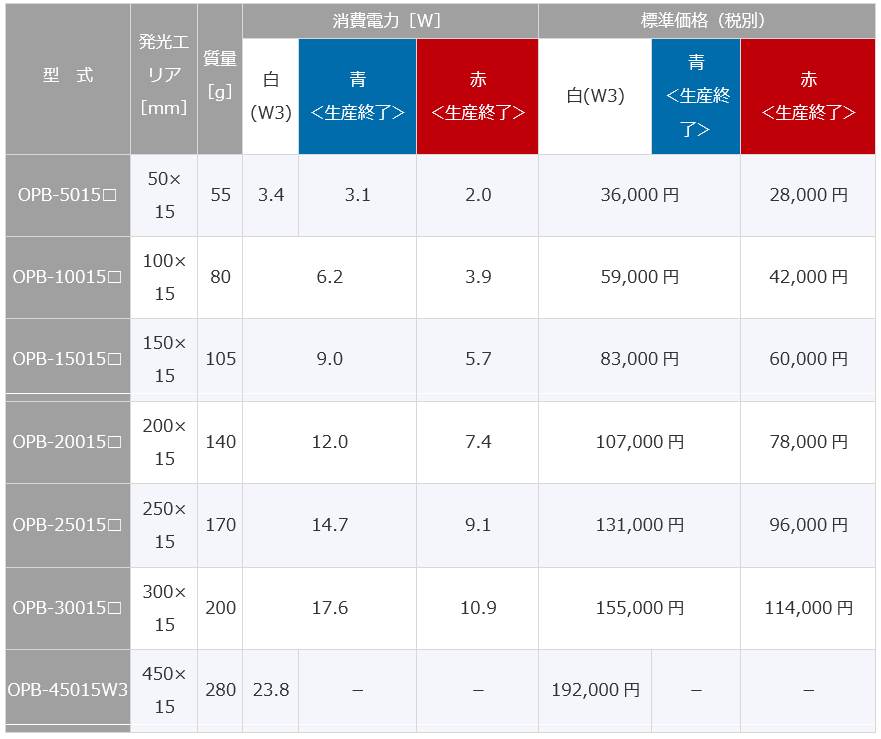Click the OPB-45015W3 model cell
The image size is (881, 739).
[x=68, y=690]
